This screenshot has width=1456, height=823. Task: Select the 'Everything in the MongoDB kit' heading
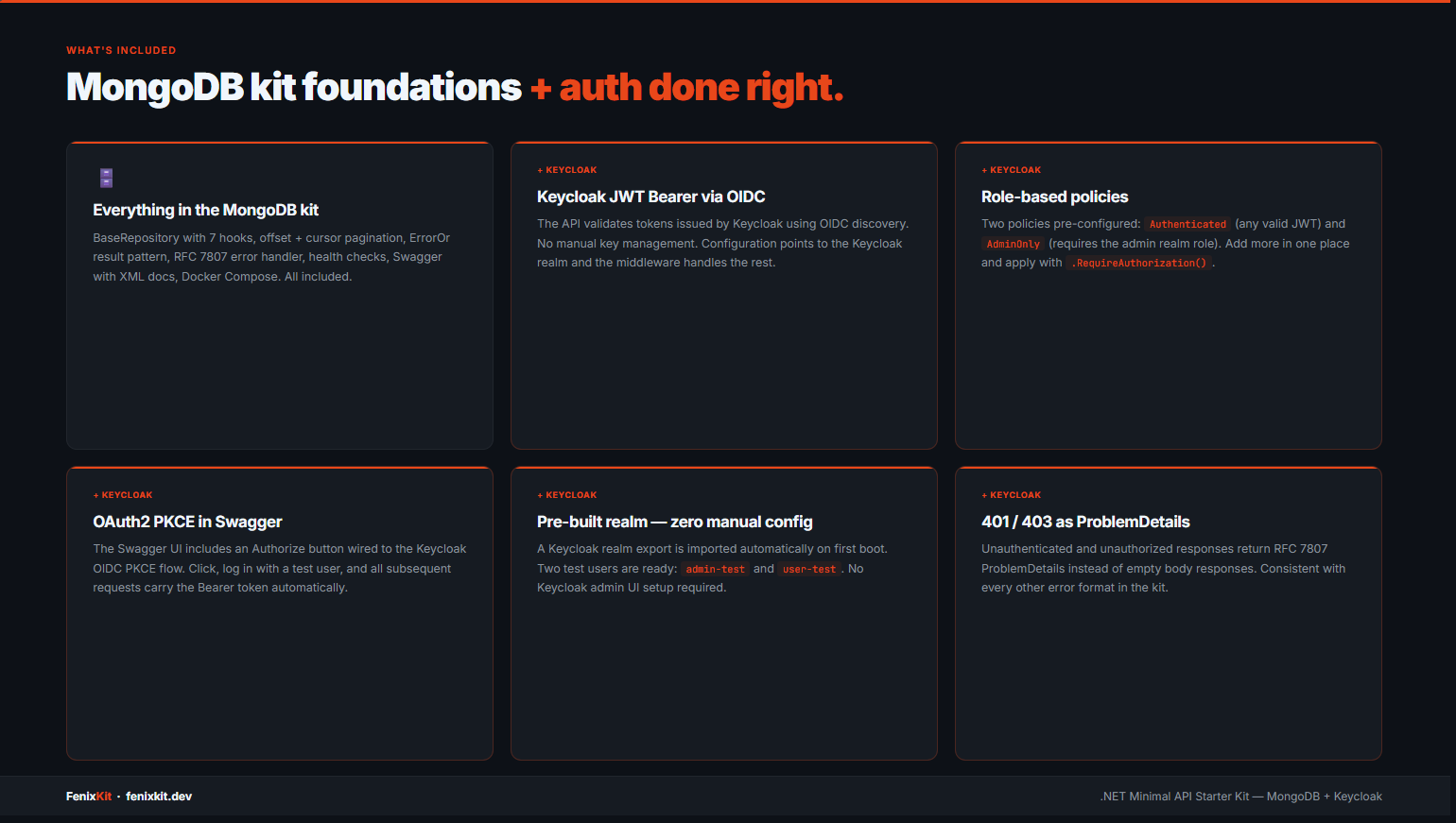click(206, 210)
